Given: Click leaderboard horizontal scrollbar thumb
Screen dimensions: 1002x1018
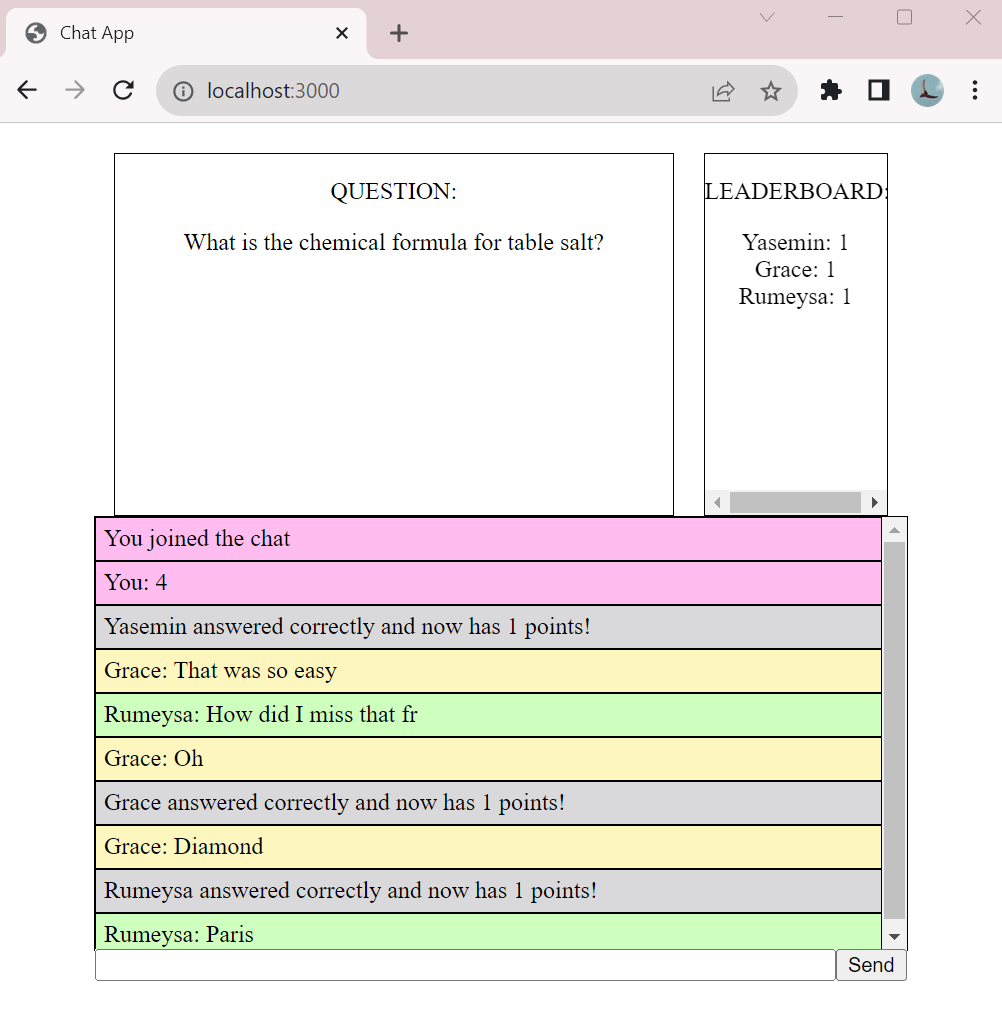Looking at the screenshot, I should pyautogui.click(x=795, y=502).
